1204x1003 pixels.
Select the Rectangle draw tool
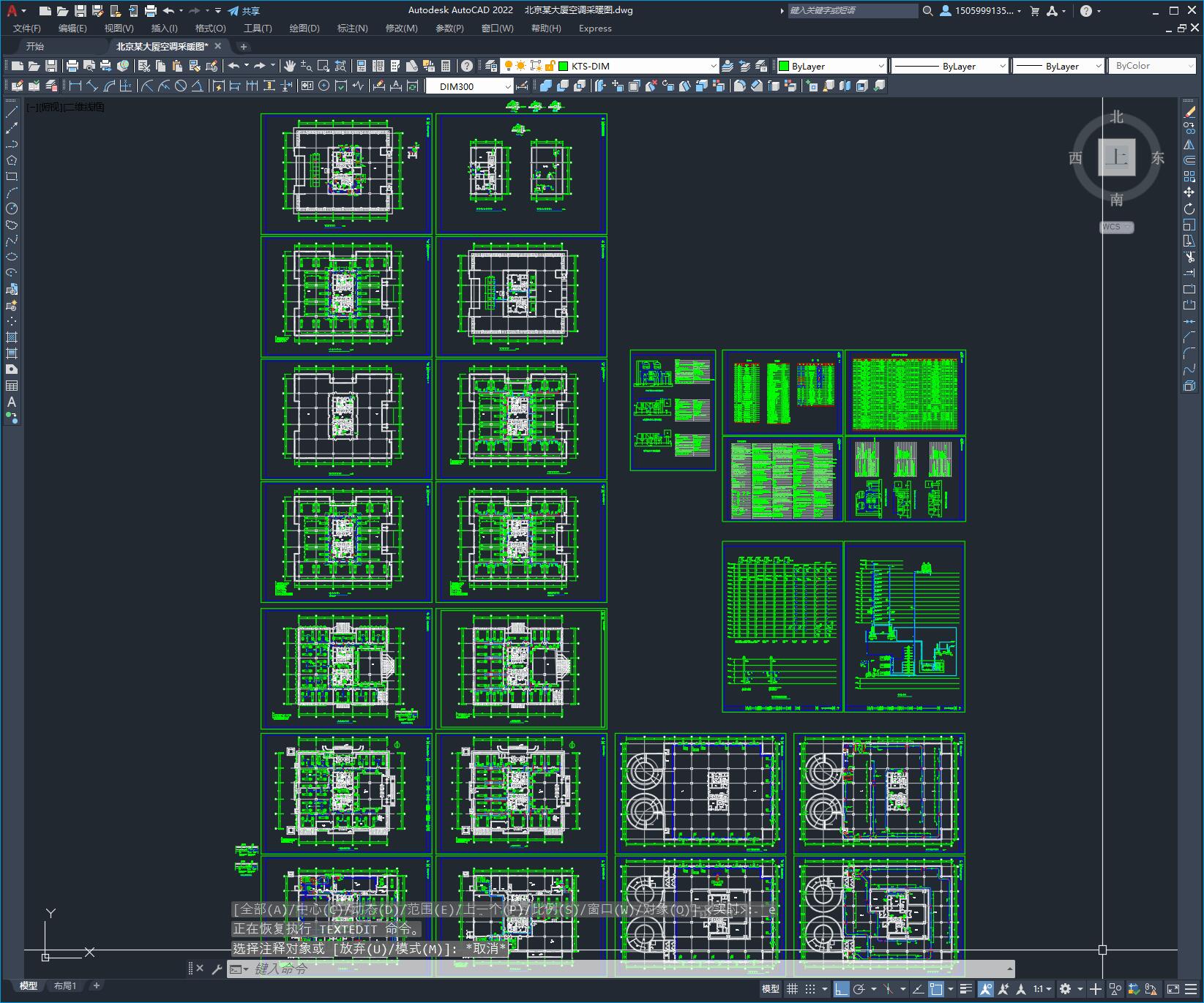coord(12,176)
